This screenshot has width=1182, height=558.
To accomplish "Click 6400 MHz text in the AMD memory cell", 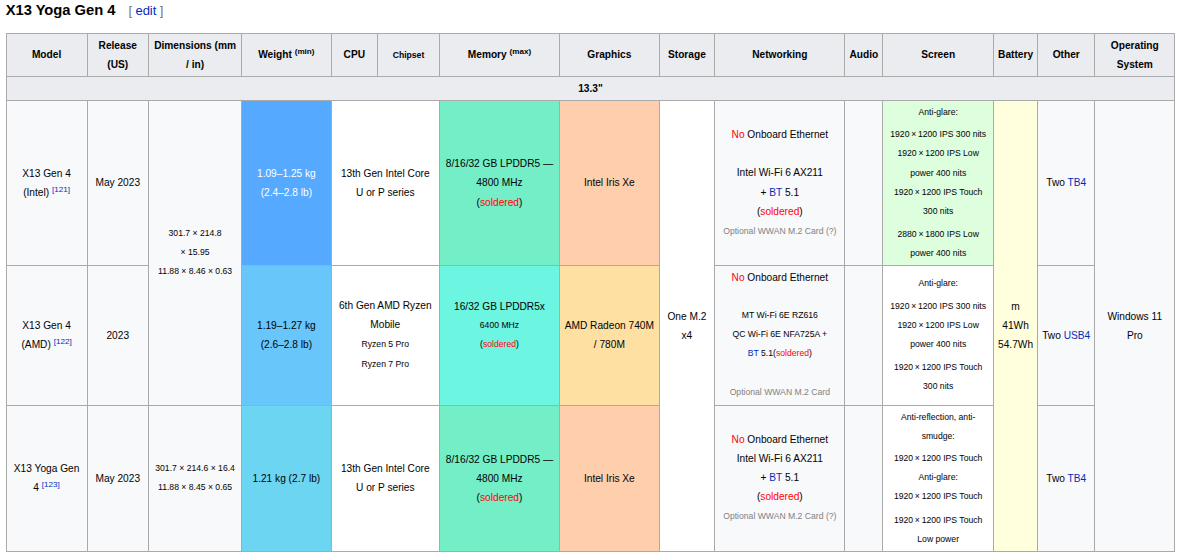I will 499,325.
